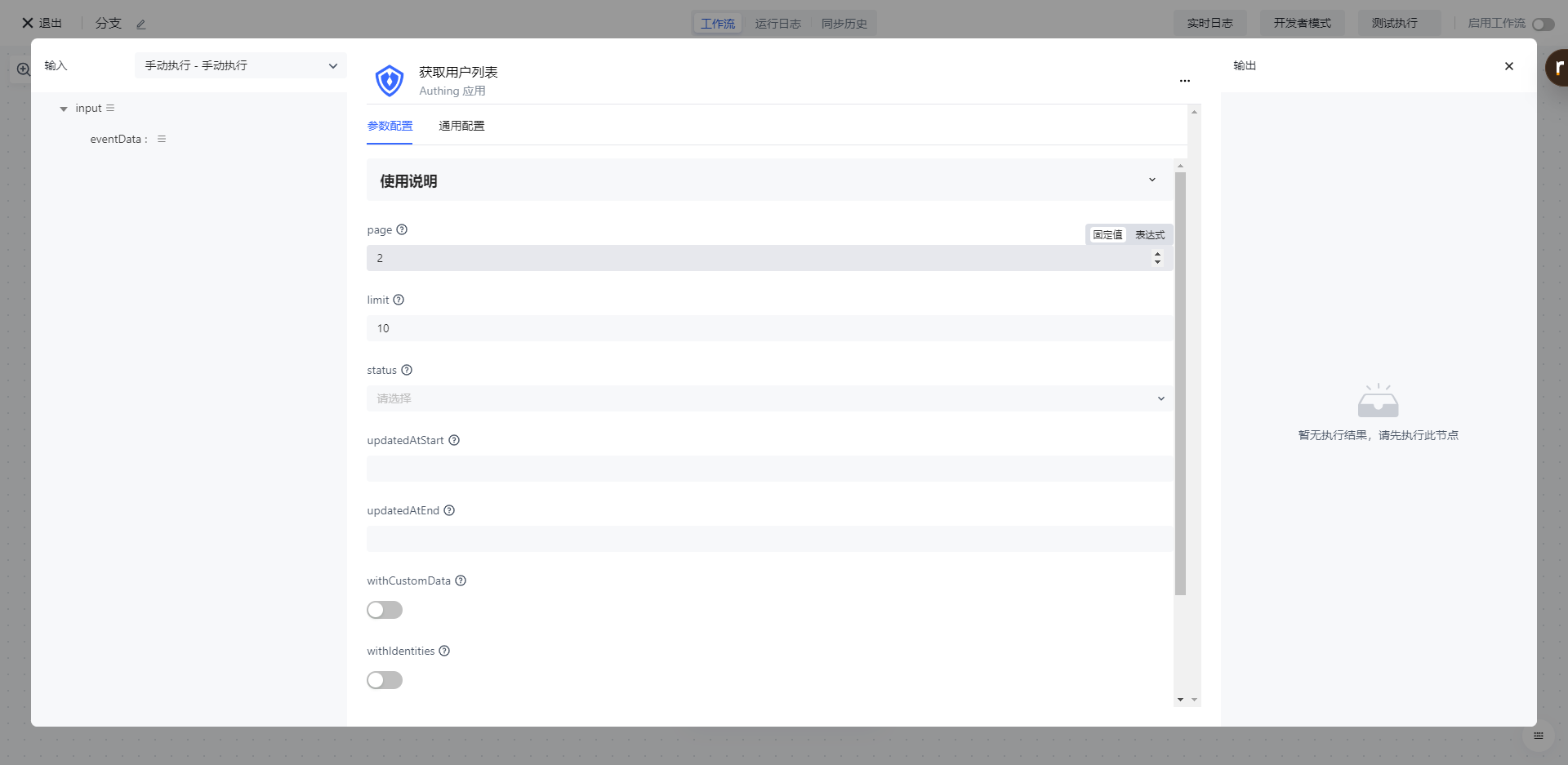Open the 手动执行 input source dropdown
This screenshot has width=1568, height=765.
click(x=240, y=65)
